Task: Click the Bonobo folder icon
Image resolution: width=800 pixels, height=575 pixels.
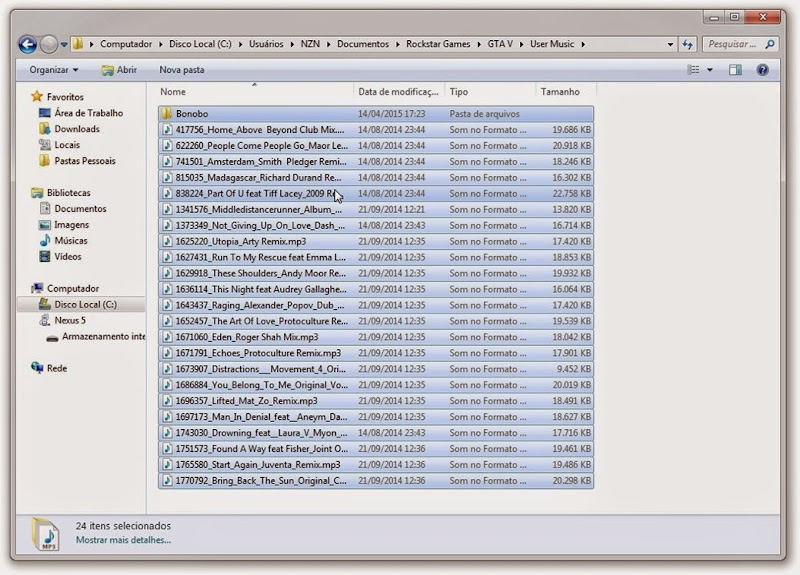Action: coord(167,113)
